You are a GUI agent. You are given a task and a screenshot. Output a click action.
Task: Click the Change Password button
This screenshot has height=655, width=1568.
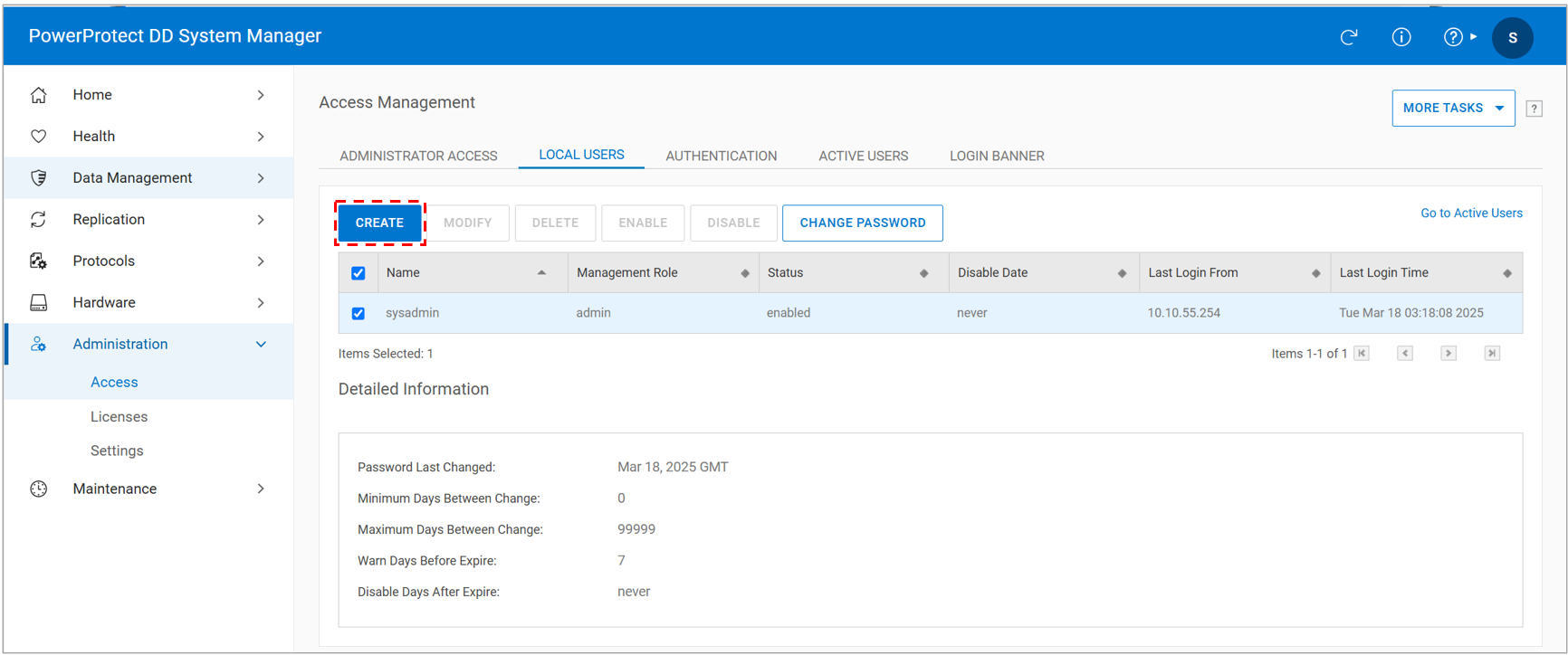tap(863, 223)
